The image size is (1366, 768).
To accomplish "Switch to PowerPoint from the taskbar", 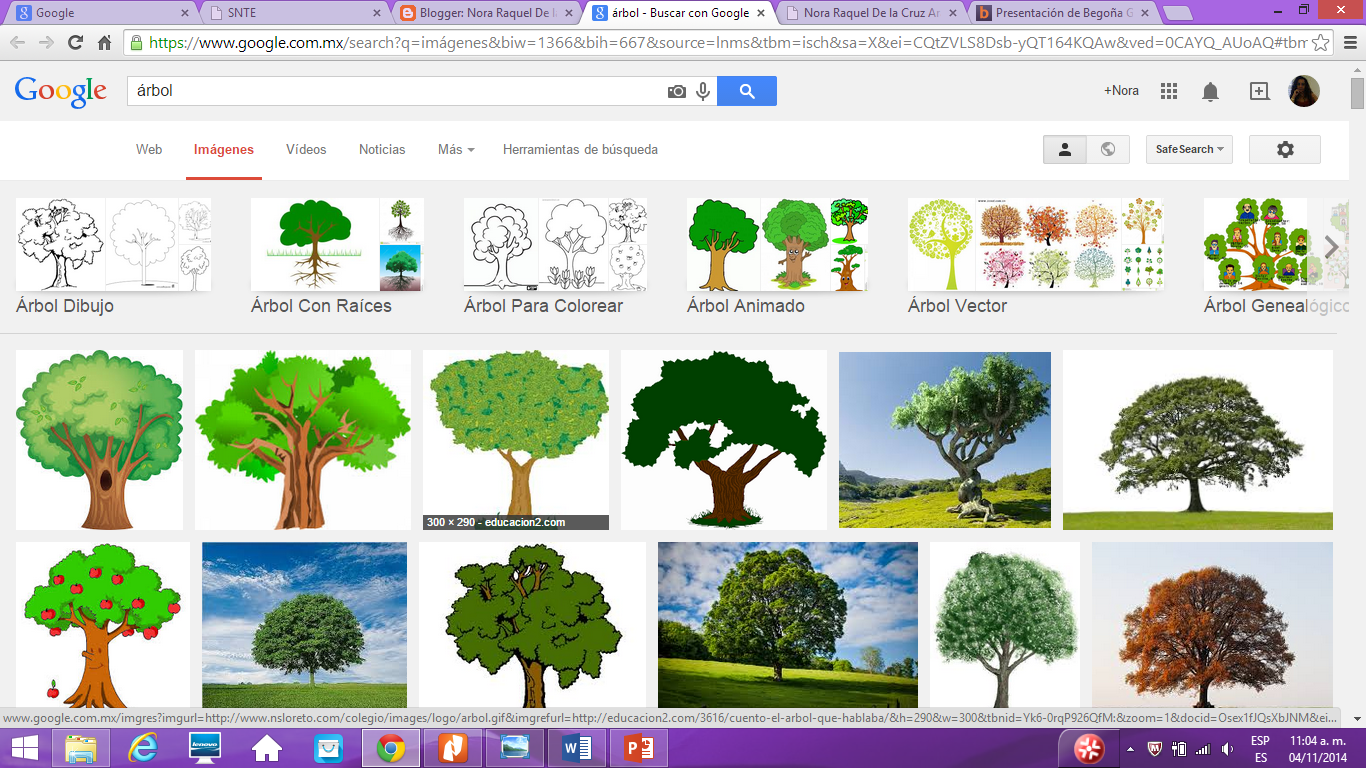I will coord(638,748).
